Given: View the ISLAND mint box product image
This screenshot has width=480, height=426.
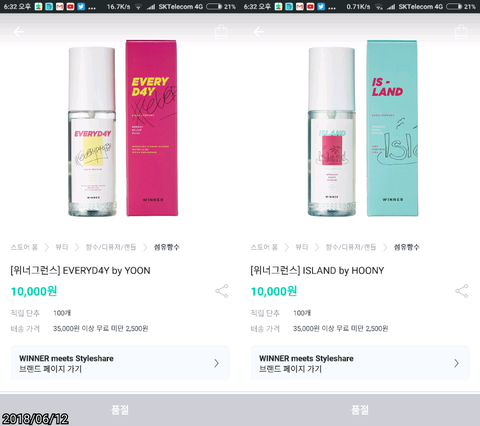Looking at the screenshot, I should tap(392, 128).
